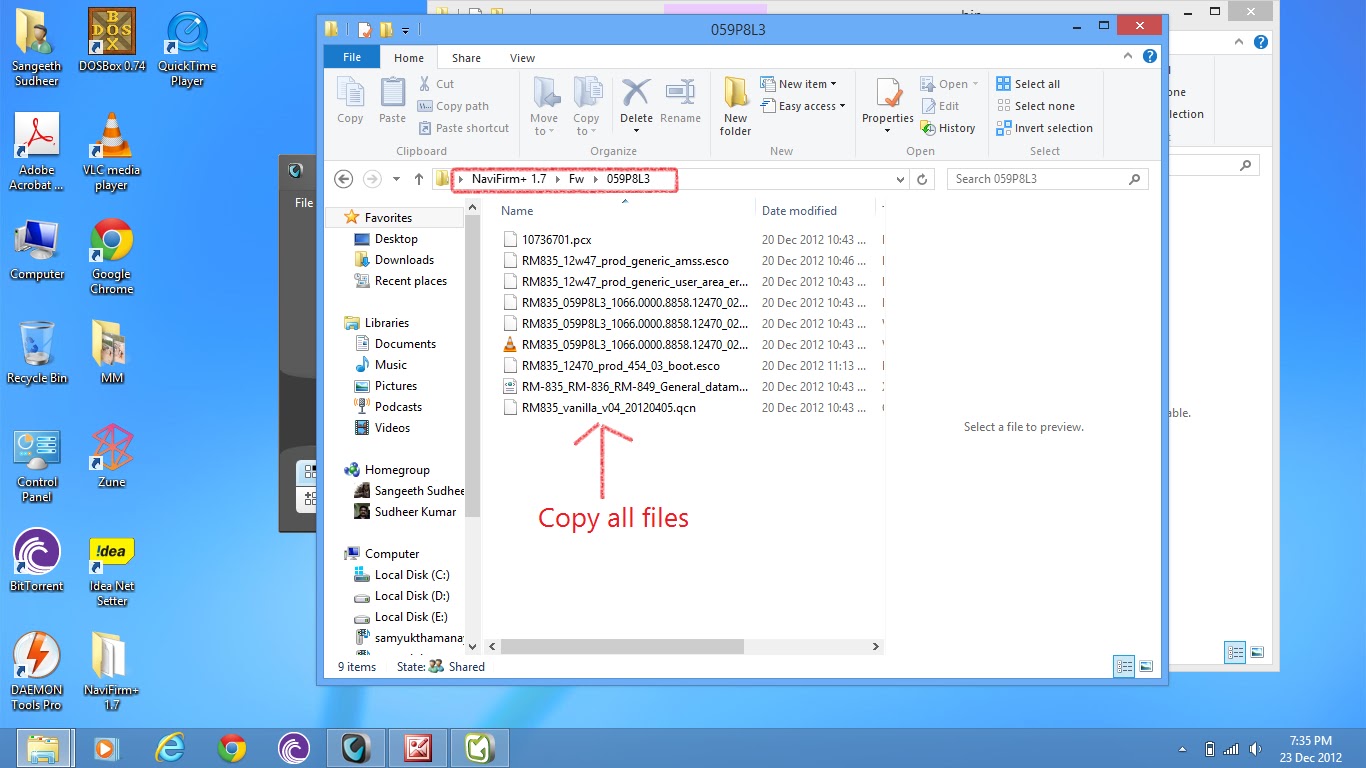
Task: Open History for the selected file
Action: 947,128
